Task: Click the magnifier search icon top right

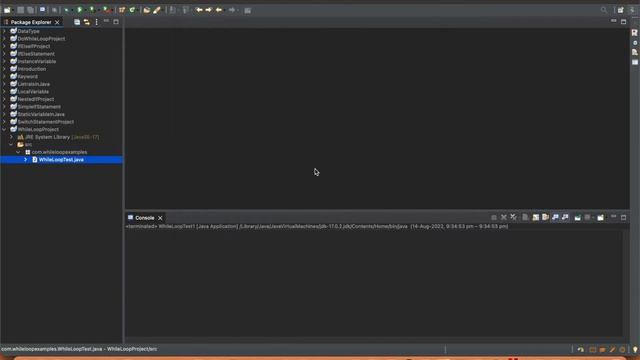Action: [x=604, y=10]
